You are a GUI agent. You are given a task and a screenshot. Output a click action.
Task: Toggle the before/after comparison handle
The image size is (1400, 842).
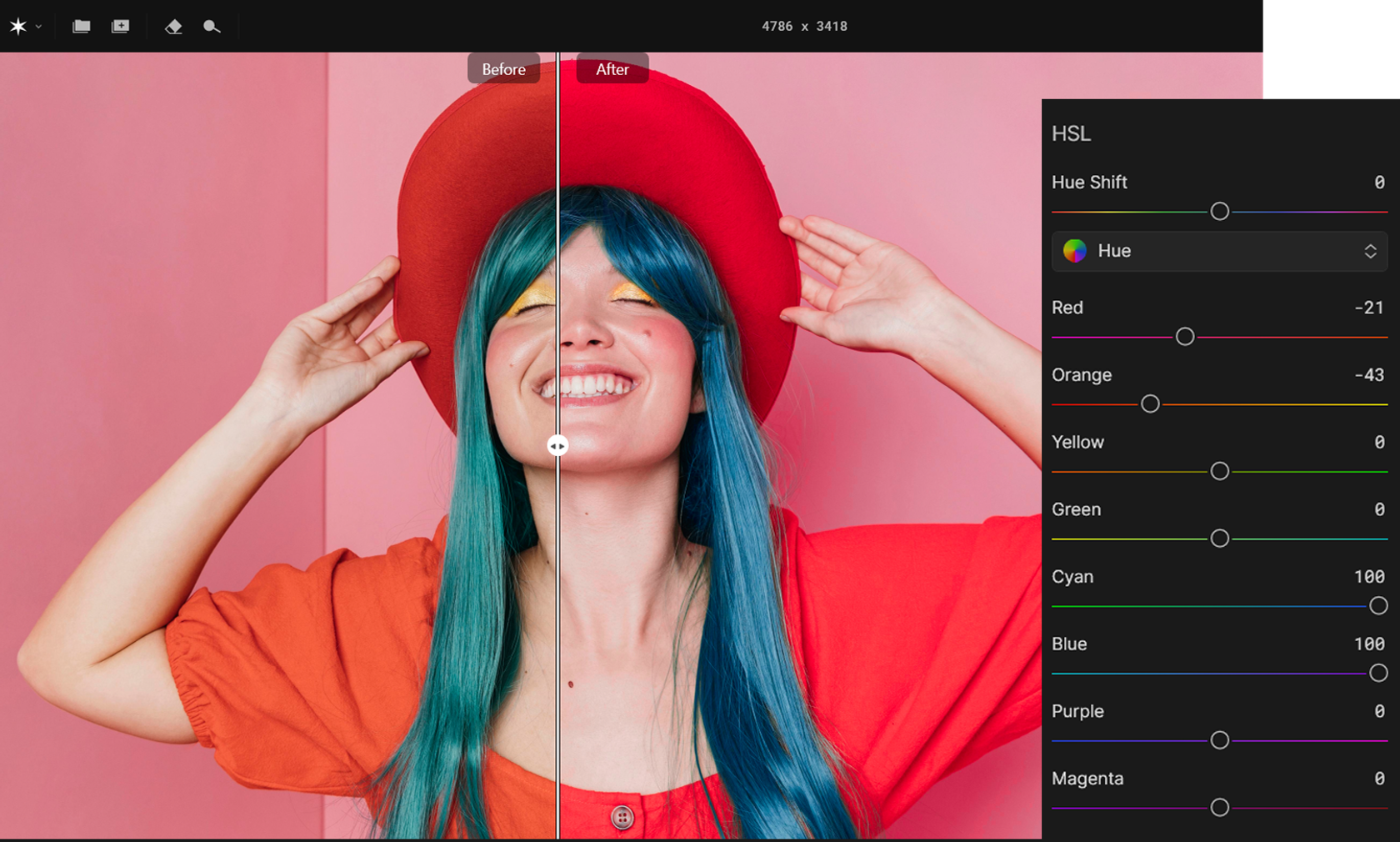(x=557, y=446)
